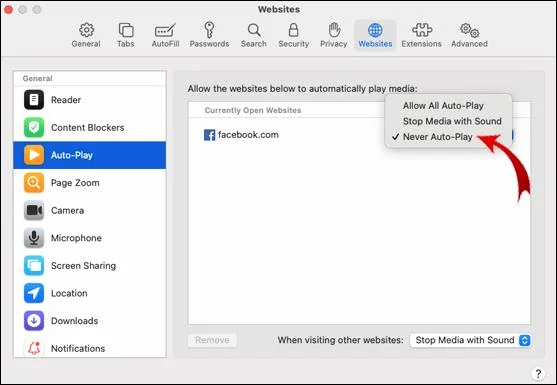Open the Tabs preferences icon
This screenshot has width=557, height=385.
coord(126,31)
